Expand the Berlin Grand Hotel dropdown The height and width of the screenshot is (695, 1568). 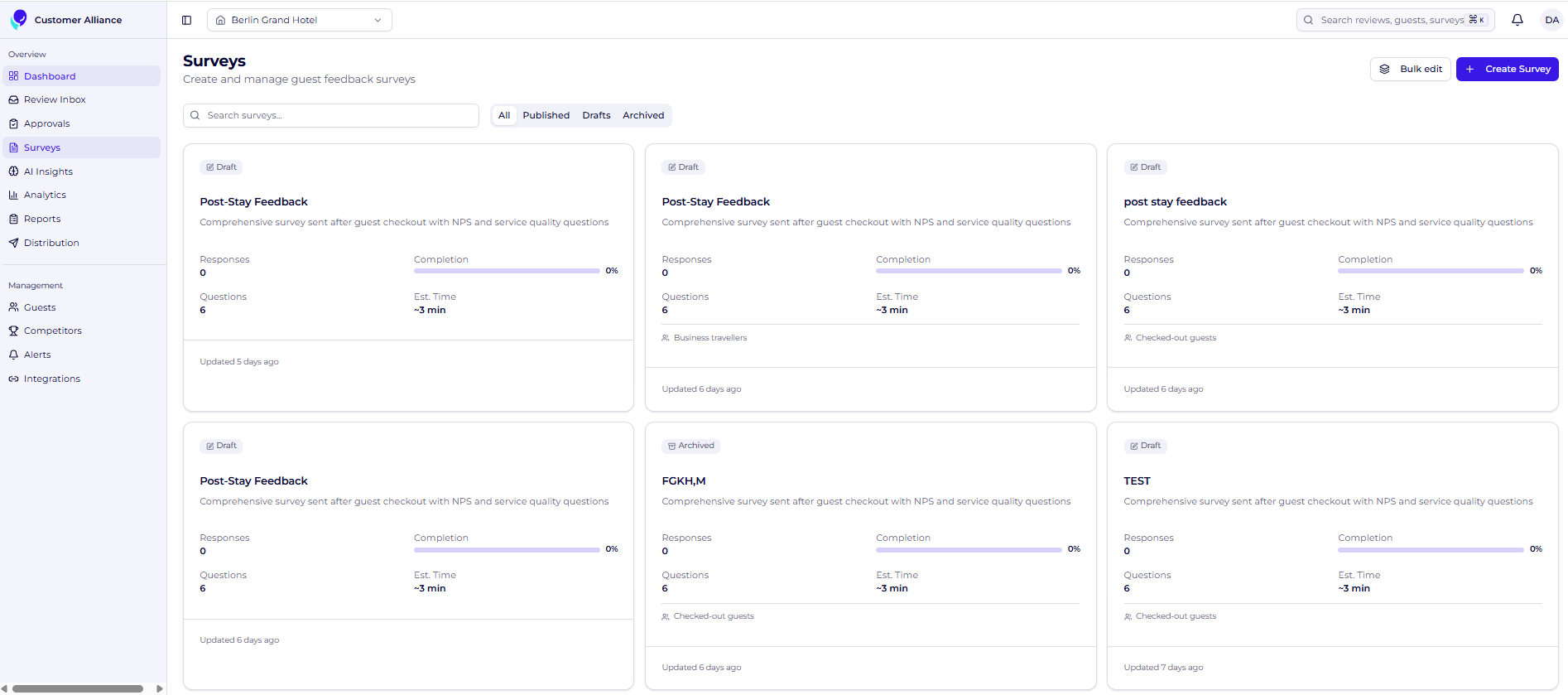[x=299, y=20]
